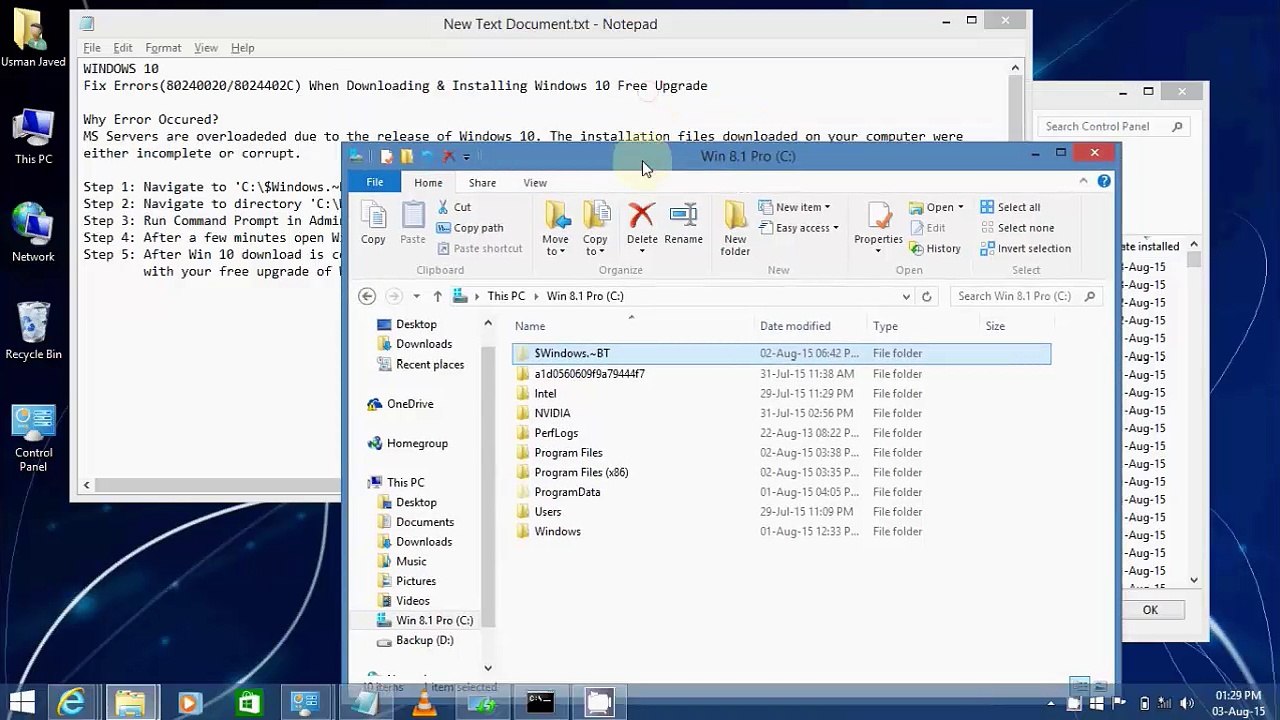Select Backup (D:) in the navigation pane

click(x=424, y=640)
